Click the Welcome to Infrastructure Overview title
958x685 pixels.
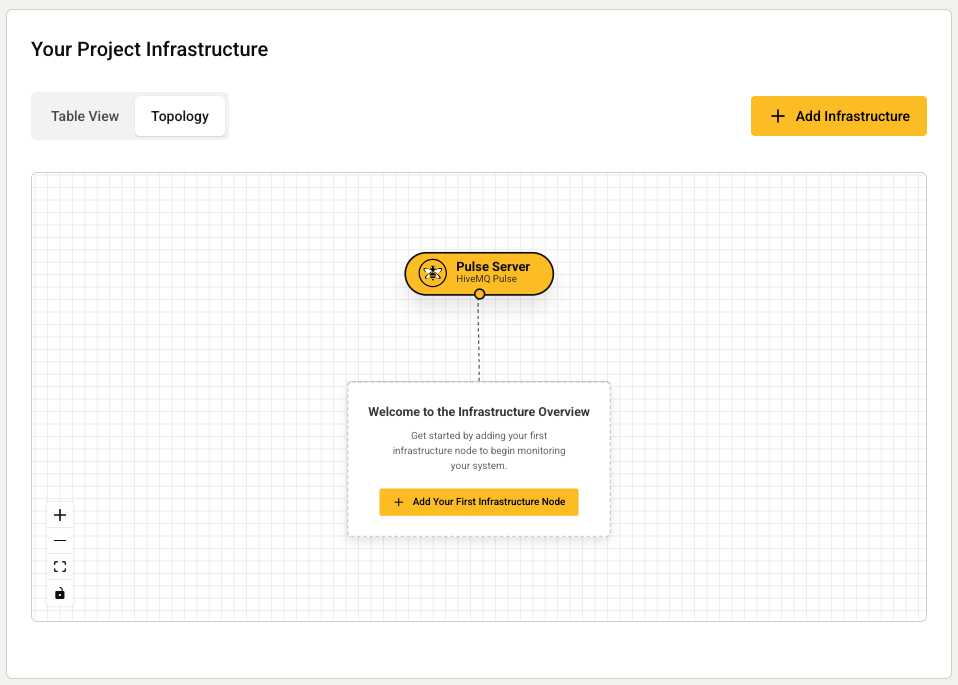coord(479,412)
